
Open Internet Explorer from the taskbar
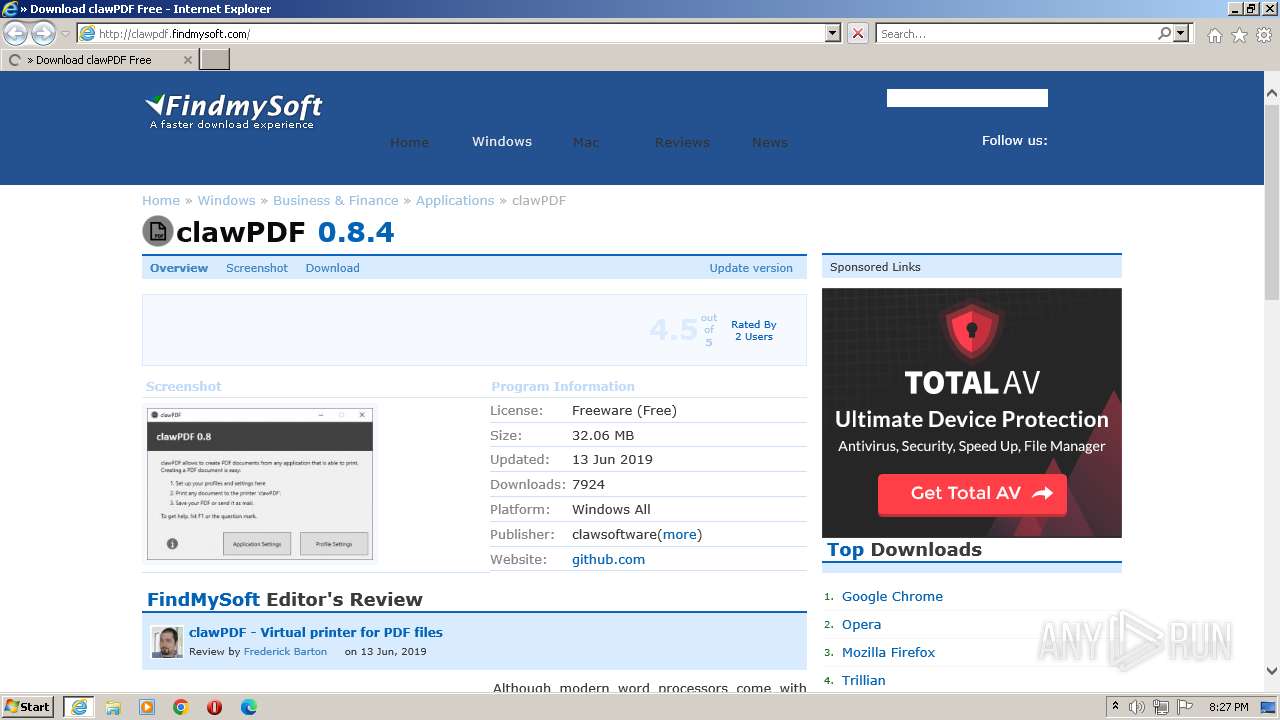coord(78,707)
